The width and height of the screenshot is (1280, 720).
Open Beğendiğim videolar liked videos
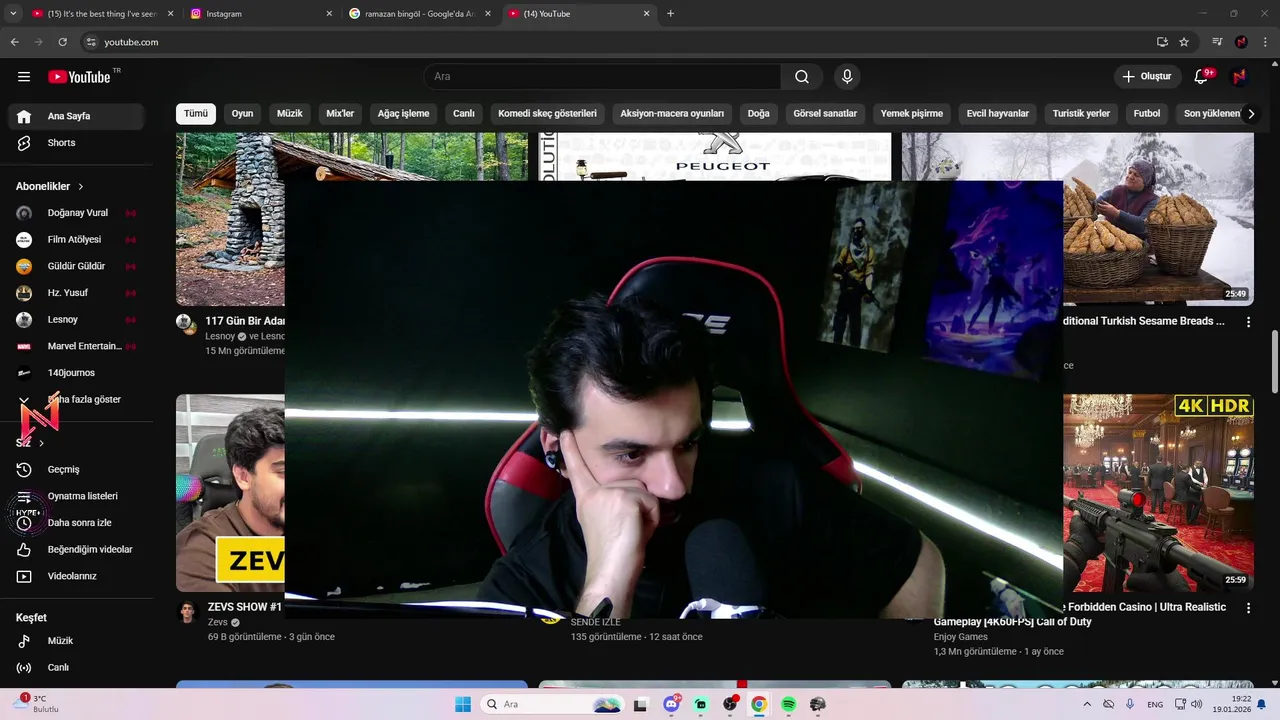[76, 550]
